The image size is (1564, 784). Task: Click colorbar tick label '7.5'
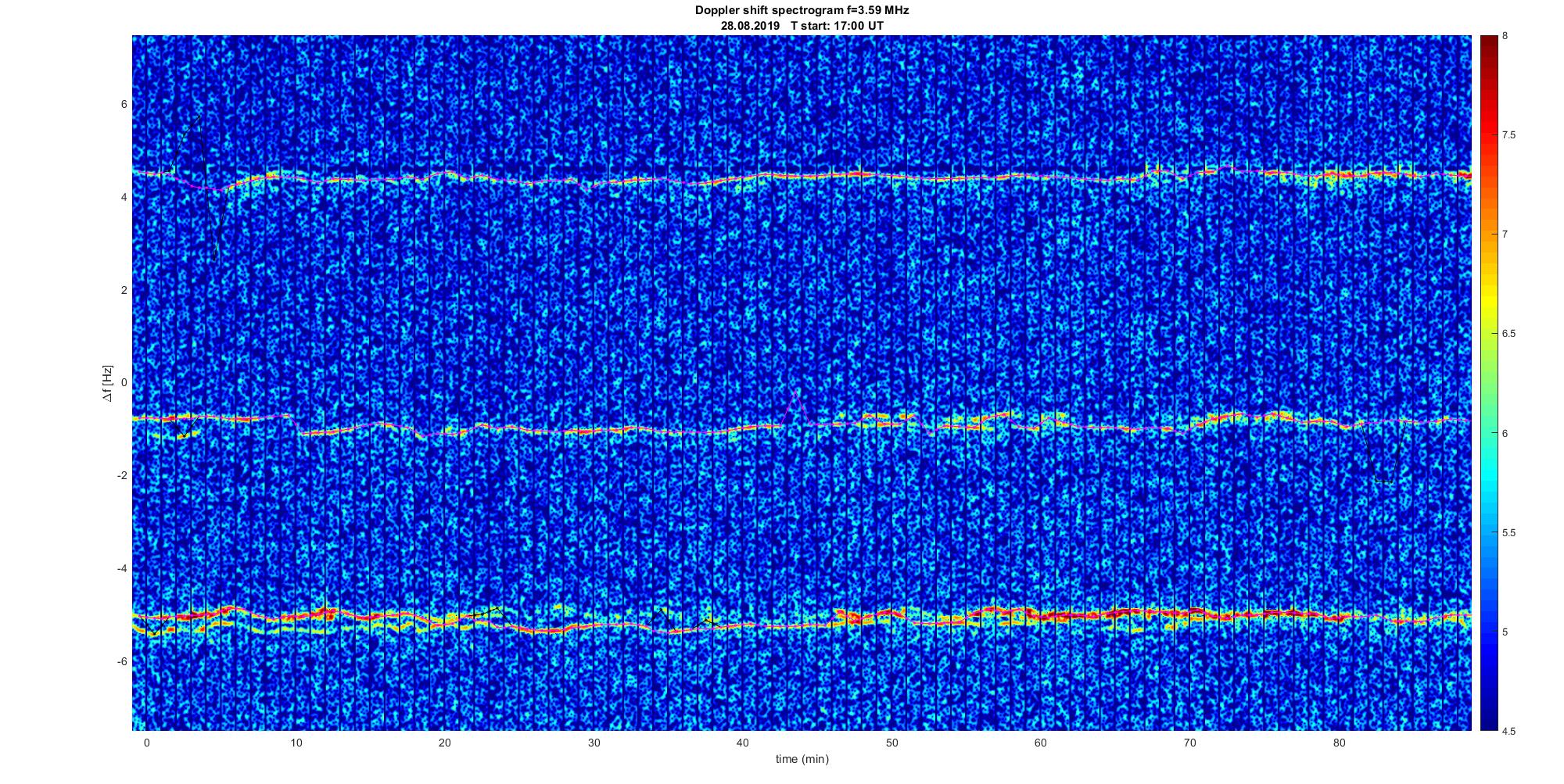1508,135
